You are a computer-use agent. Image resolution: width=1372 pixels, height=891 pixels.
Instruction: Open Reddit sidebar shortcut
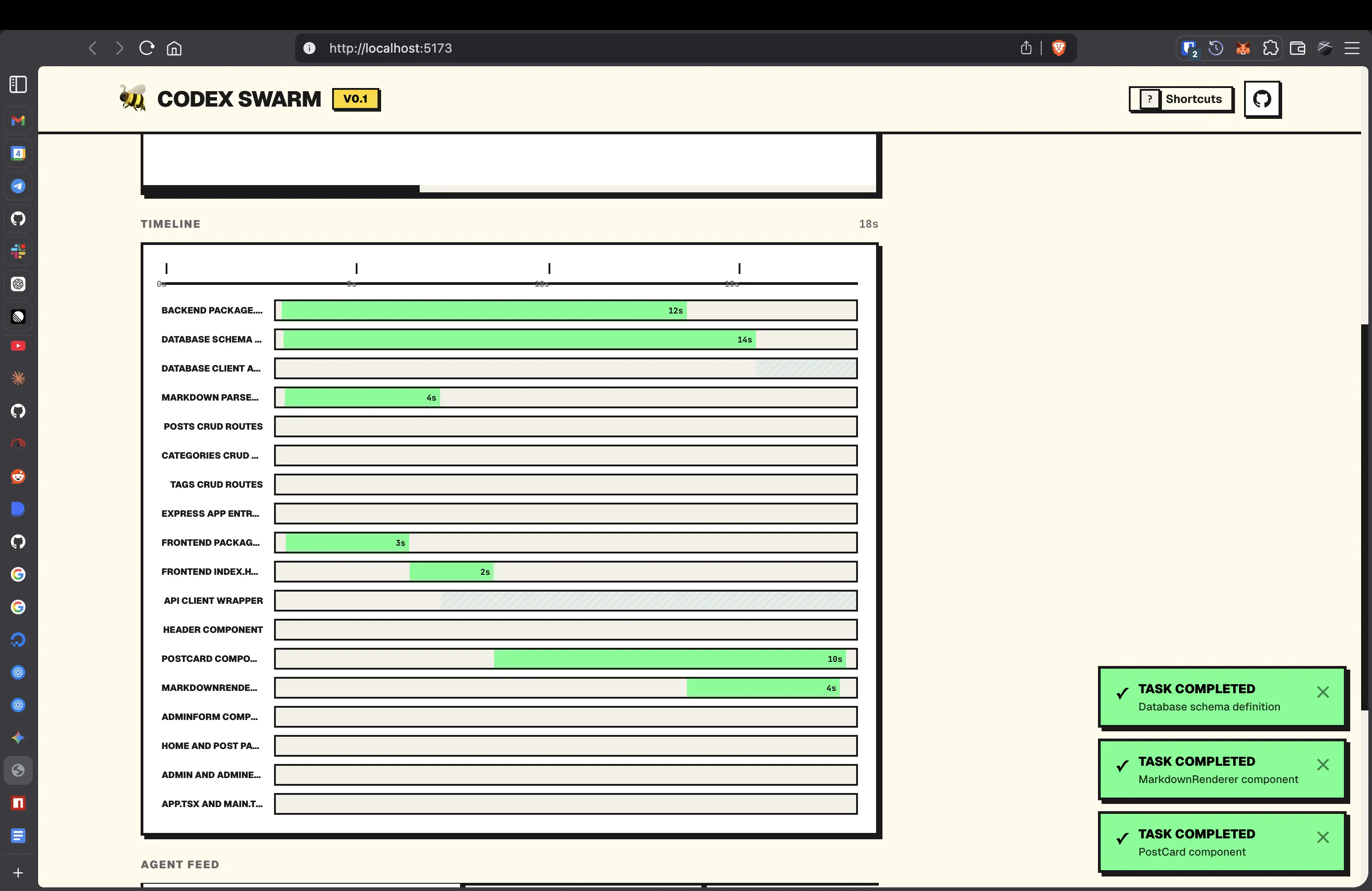point(18,477)
